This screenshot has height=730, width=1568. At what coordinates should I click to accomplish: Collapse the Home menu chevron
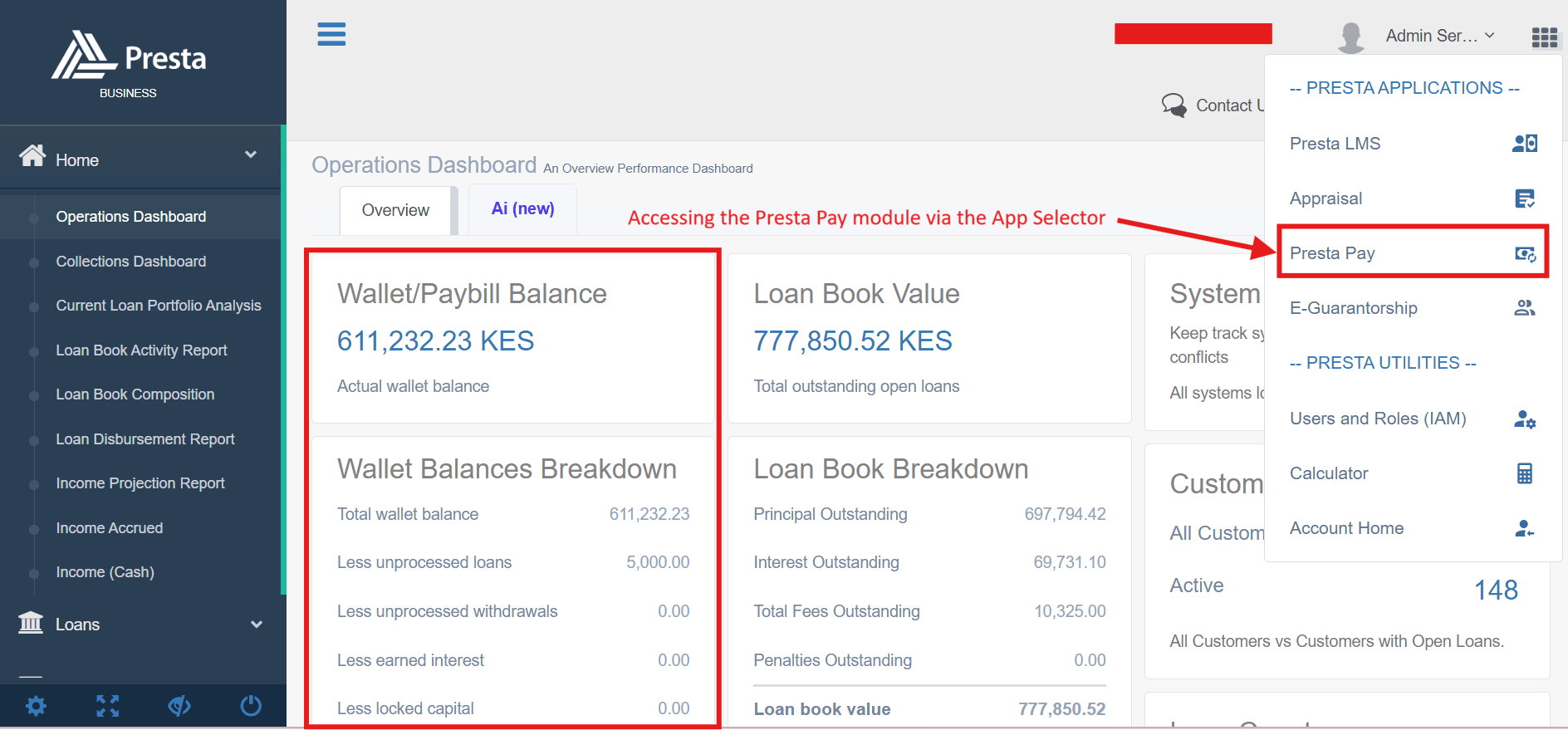[x=251, y=154]
